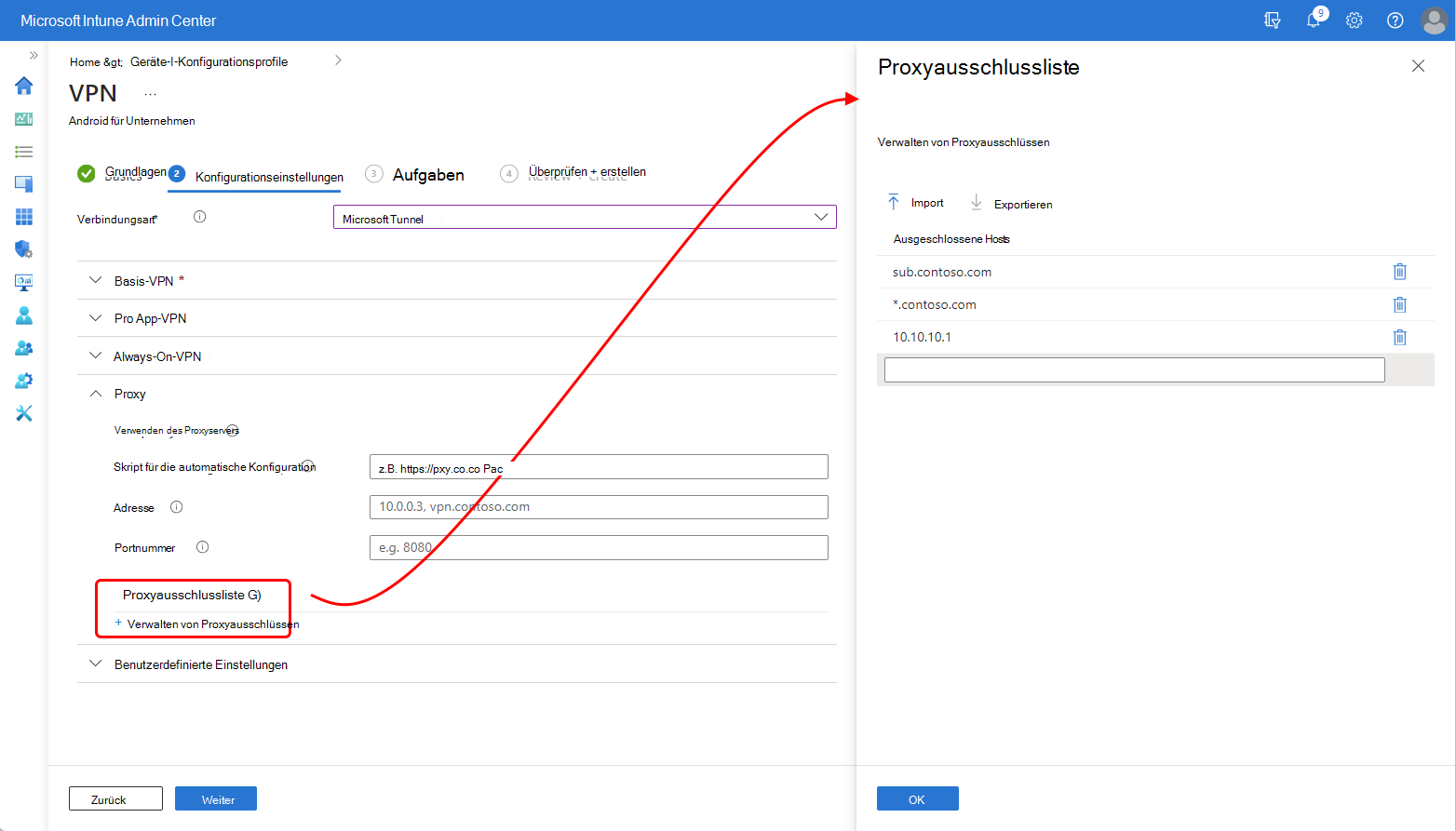Open the settings gear in the top bar

point(1354,20)
